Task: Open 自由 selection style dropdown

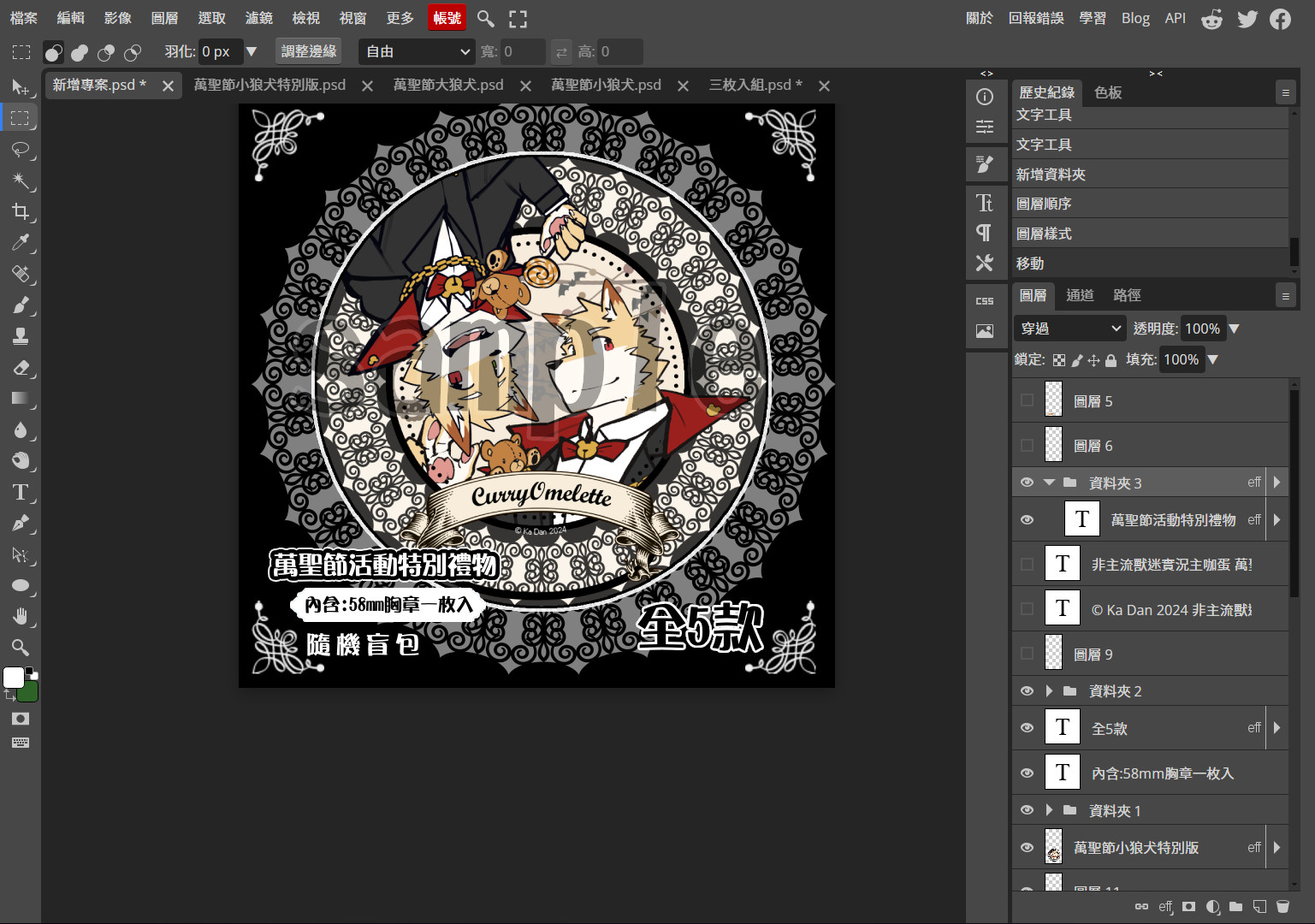Action: coord(417,51)
